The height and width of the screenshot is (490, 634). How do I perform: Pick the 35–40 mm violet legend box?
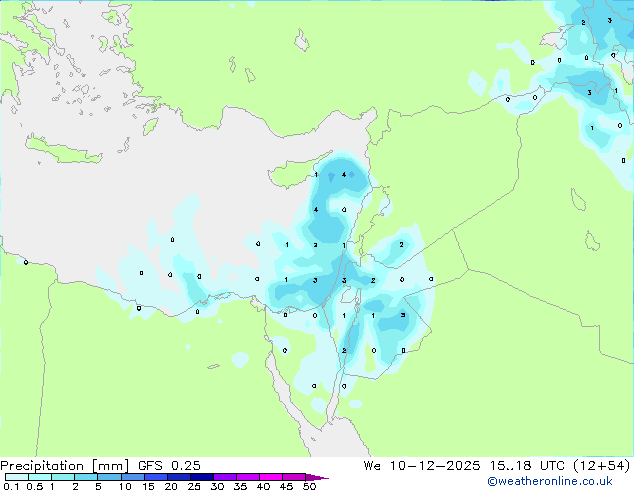(248, 477)
